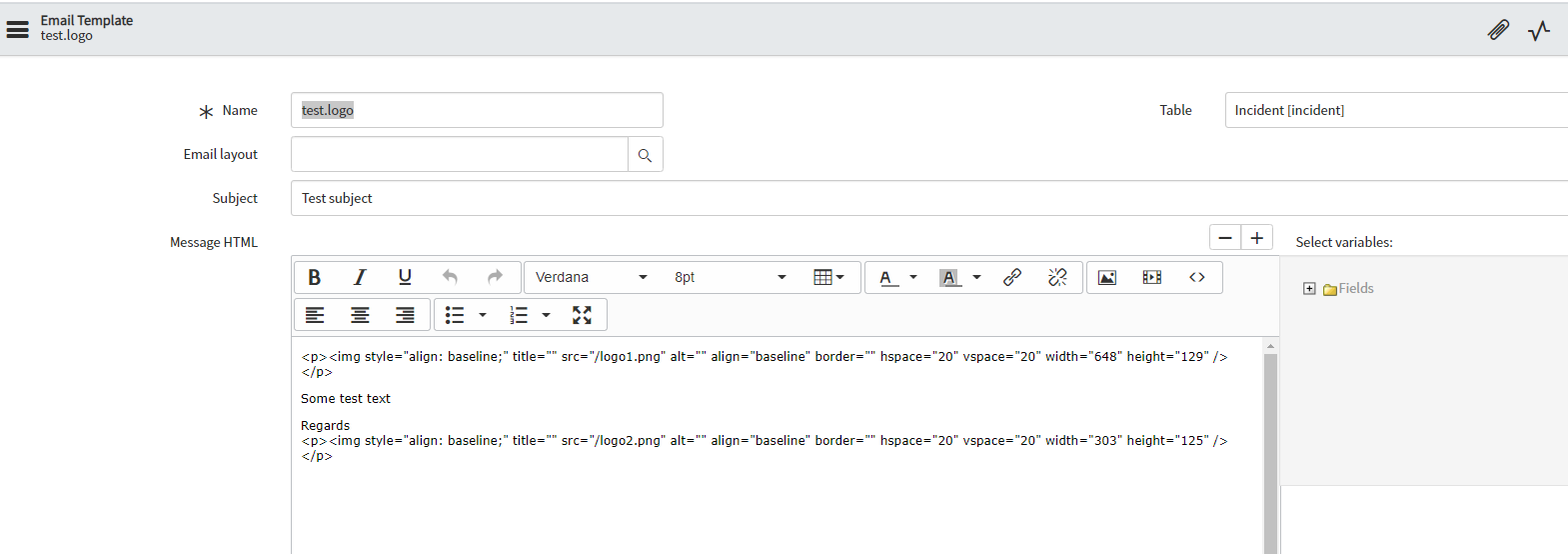Toggle source code view
This screenshot has width=1568, height=554.
pyautogui.click(x=1197, y=277)
